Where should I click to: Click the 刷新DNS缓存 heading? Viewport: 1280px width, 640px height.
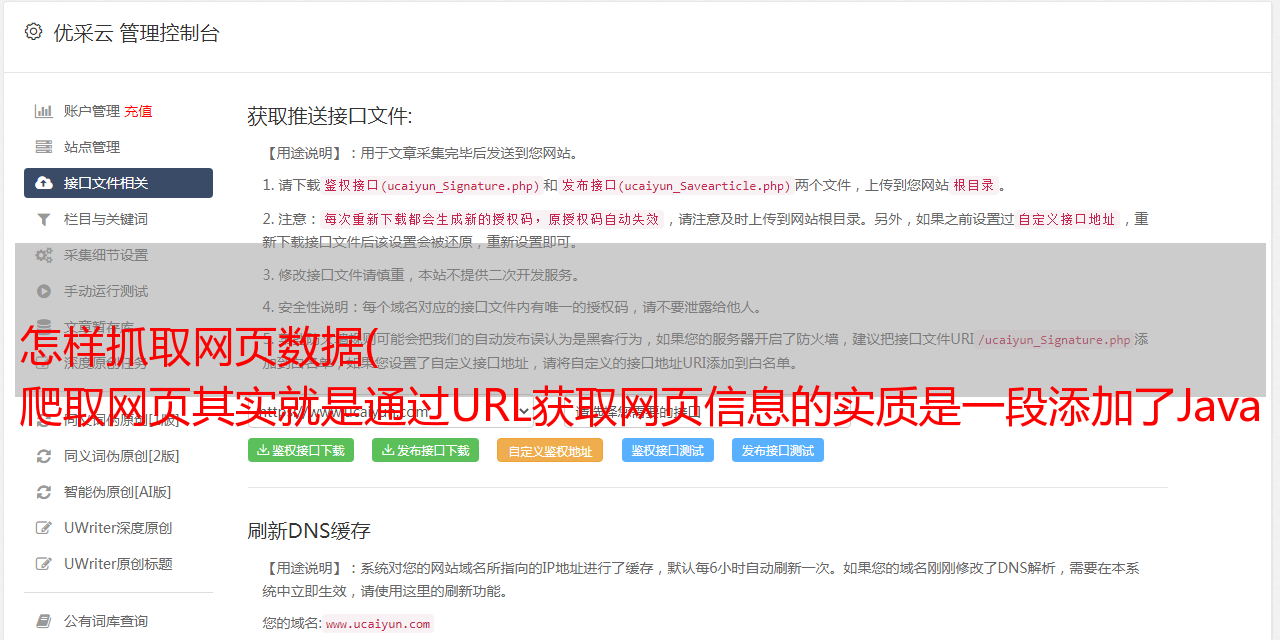[x=309, y=530]
